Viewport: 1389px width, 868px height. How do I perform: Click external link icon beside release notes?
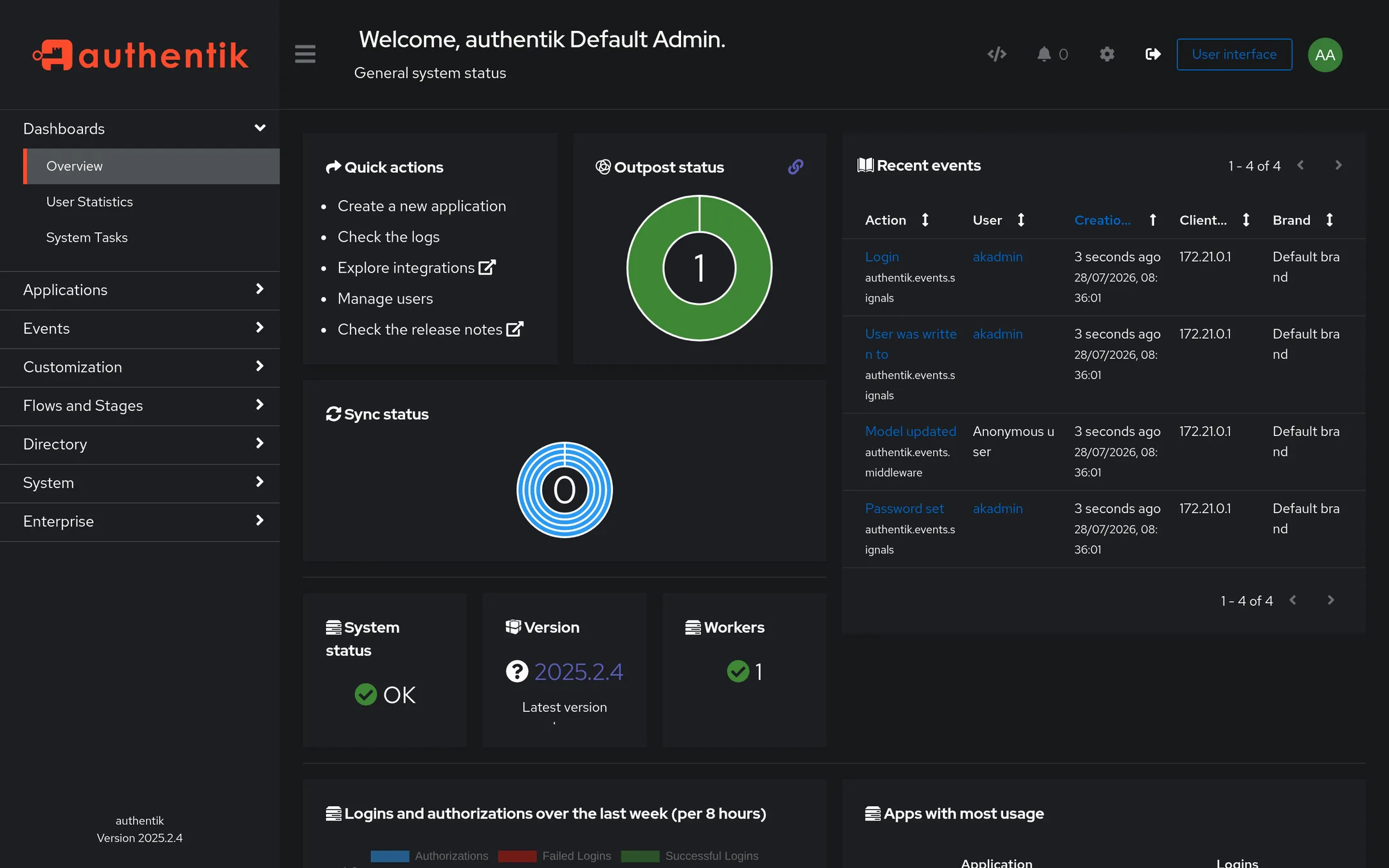click(x=514, y=329)
